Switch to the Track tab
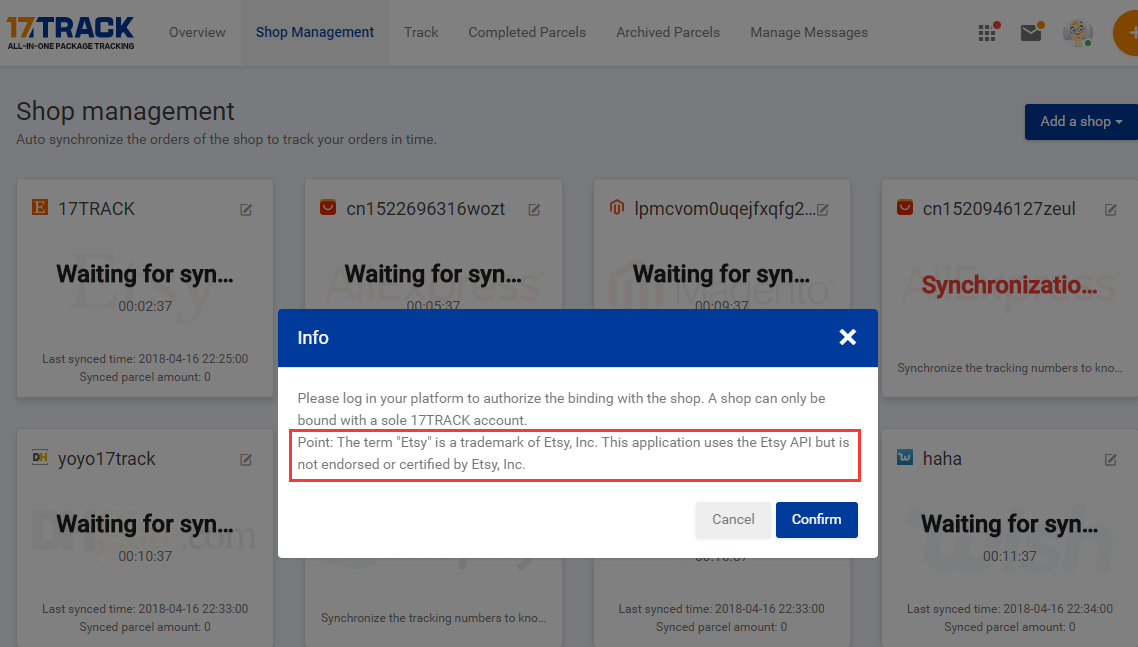 421,33
